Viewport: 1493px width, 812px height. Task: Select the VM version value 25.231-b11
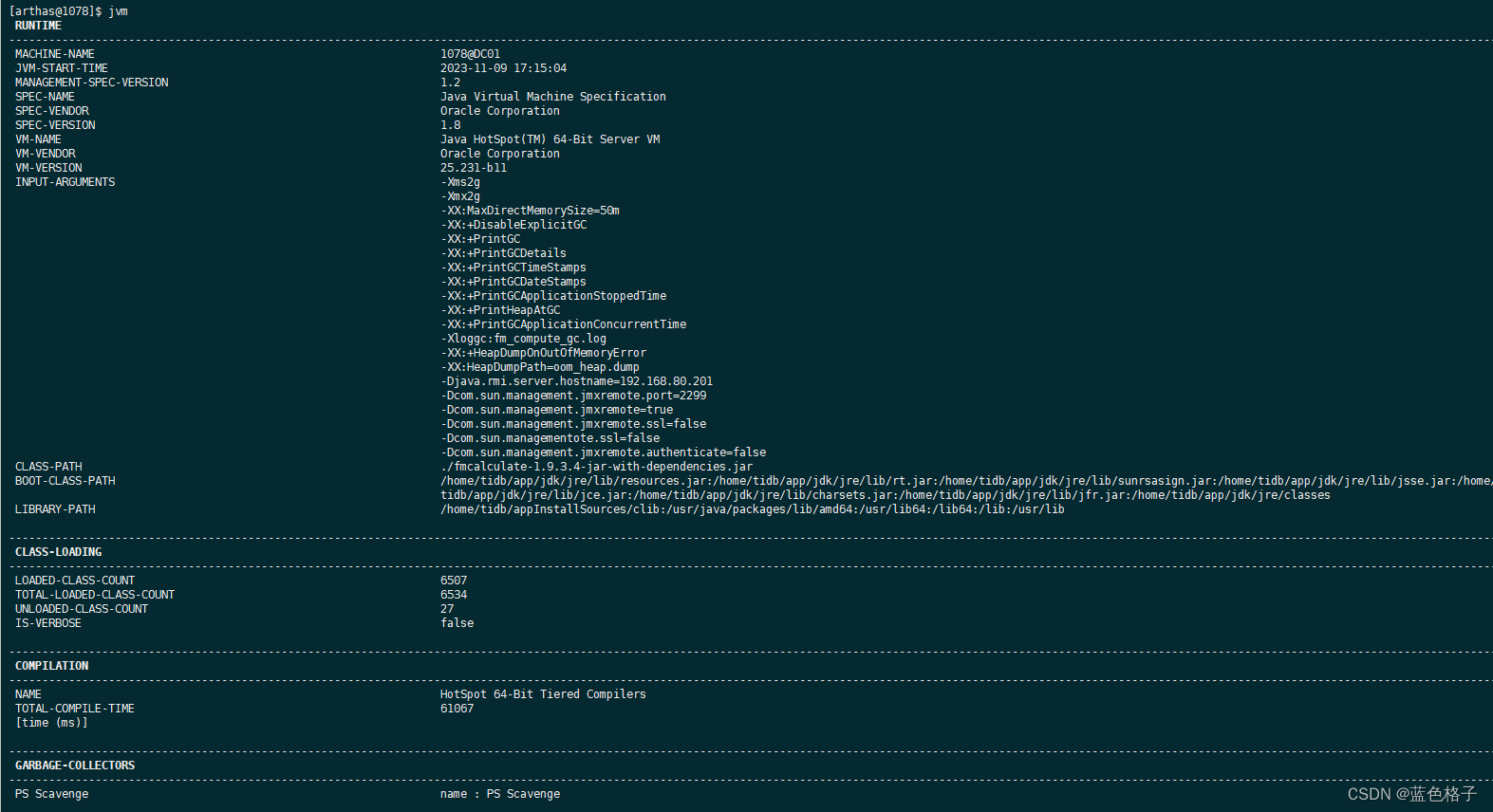[x=474, y=168]
